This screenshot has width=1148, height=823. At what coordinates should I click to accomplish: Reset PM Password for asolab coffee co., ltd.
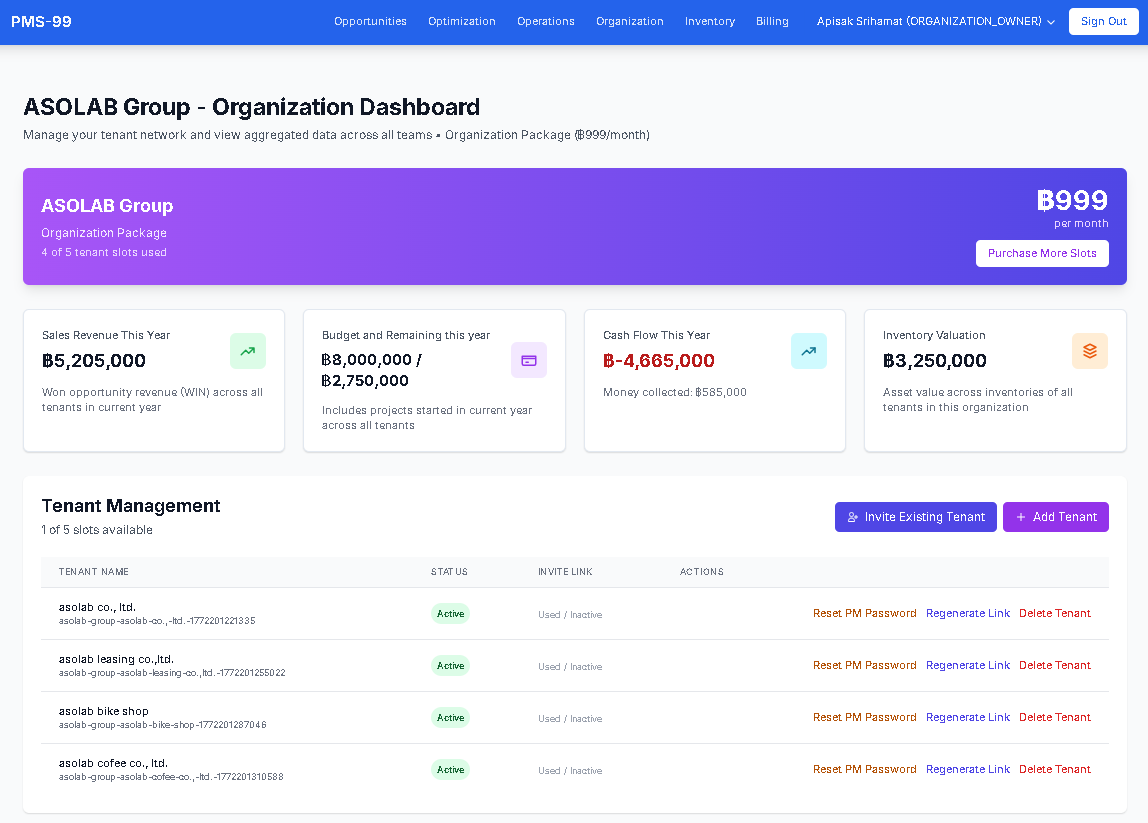click(864, 769)
